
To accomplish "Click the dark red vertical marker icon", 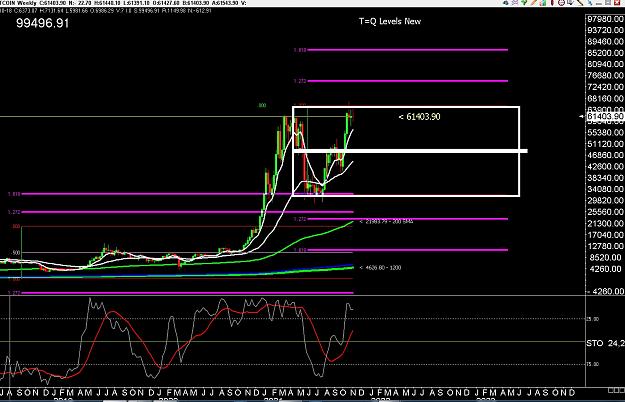I will click(x=552, y=3).
